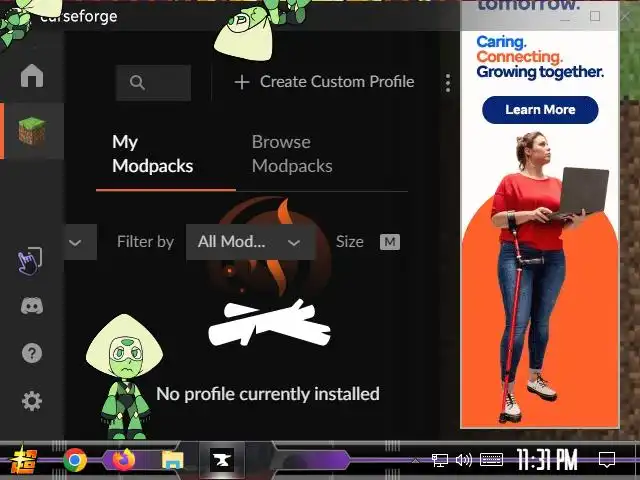Open the volume speaker tray icon
This screenshot has width=640, height=480.
point(464,460)
